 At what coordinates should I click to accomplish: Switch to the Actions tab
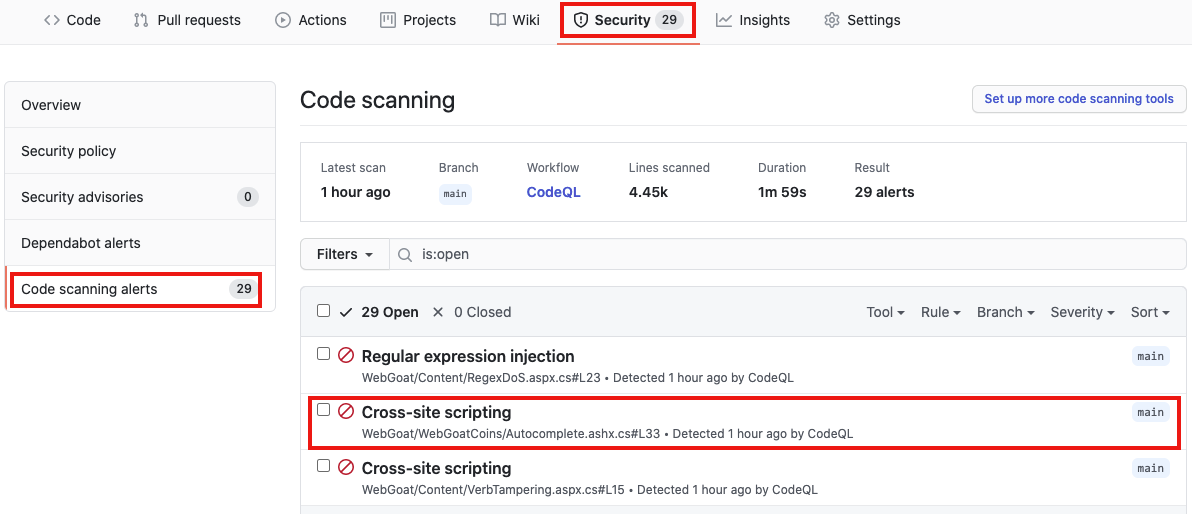click(x=311, y=21)
